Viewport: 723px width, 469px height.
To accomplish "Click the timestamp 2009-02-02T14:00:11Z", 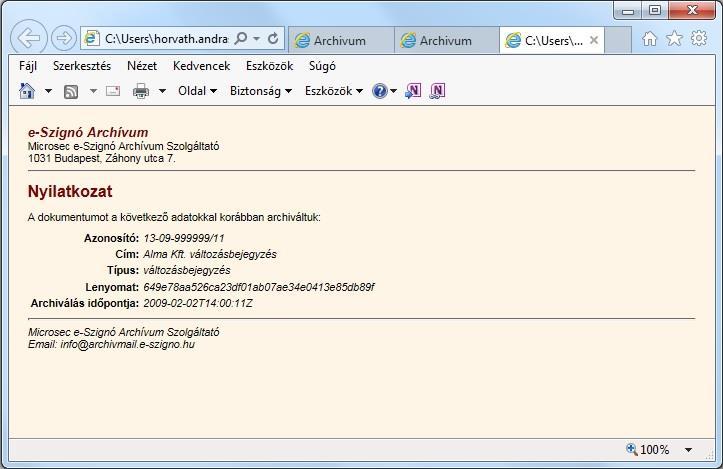I will (x=198, y=303).
